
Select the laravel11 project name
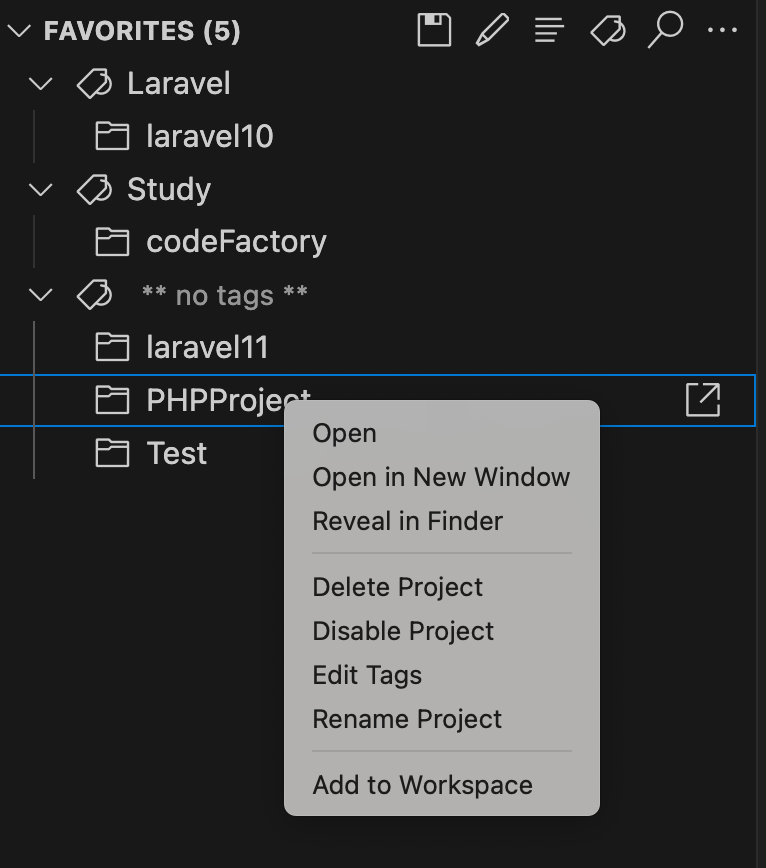click(207, 347)
